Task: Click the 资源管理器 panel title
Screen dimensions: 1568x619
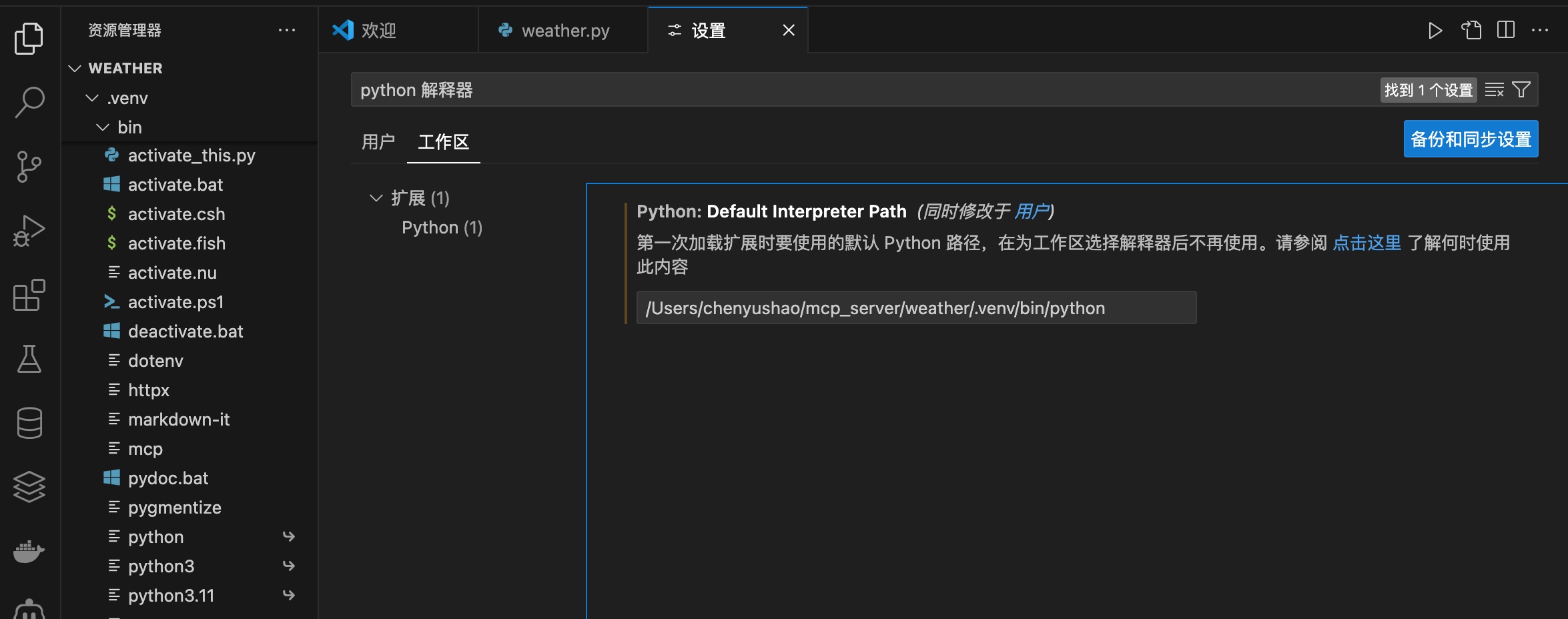Action: click(125, 30)
